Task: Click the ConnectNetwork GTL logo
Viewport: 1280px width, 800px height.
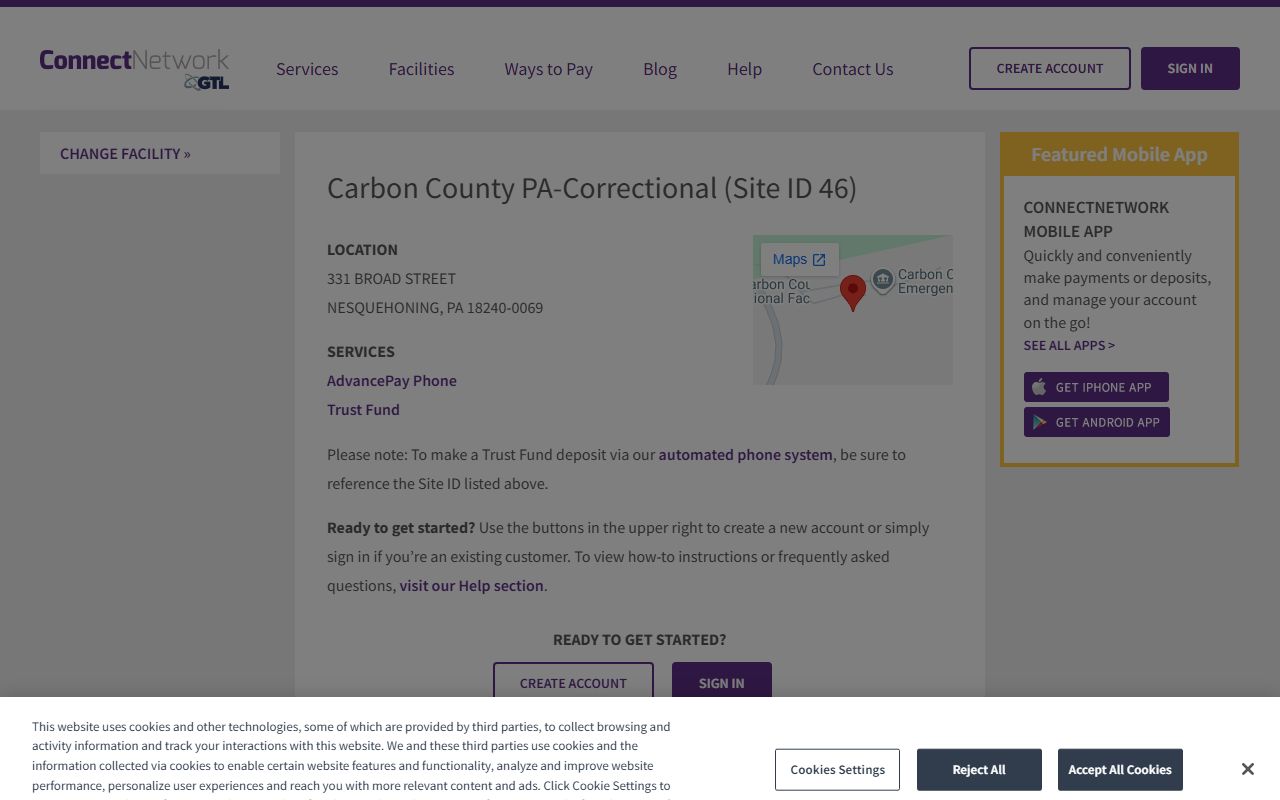Action: pos(134,68)
